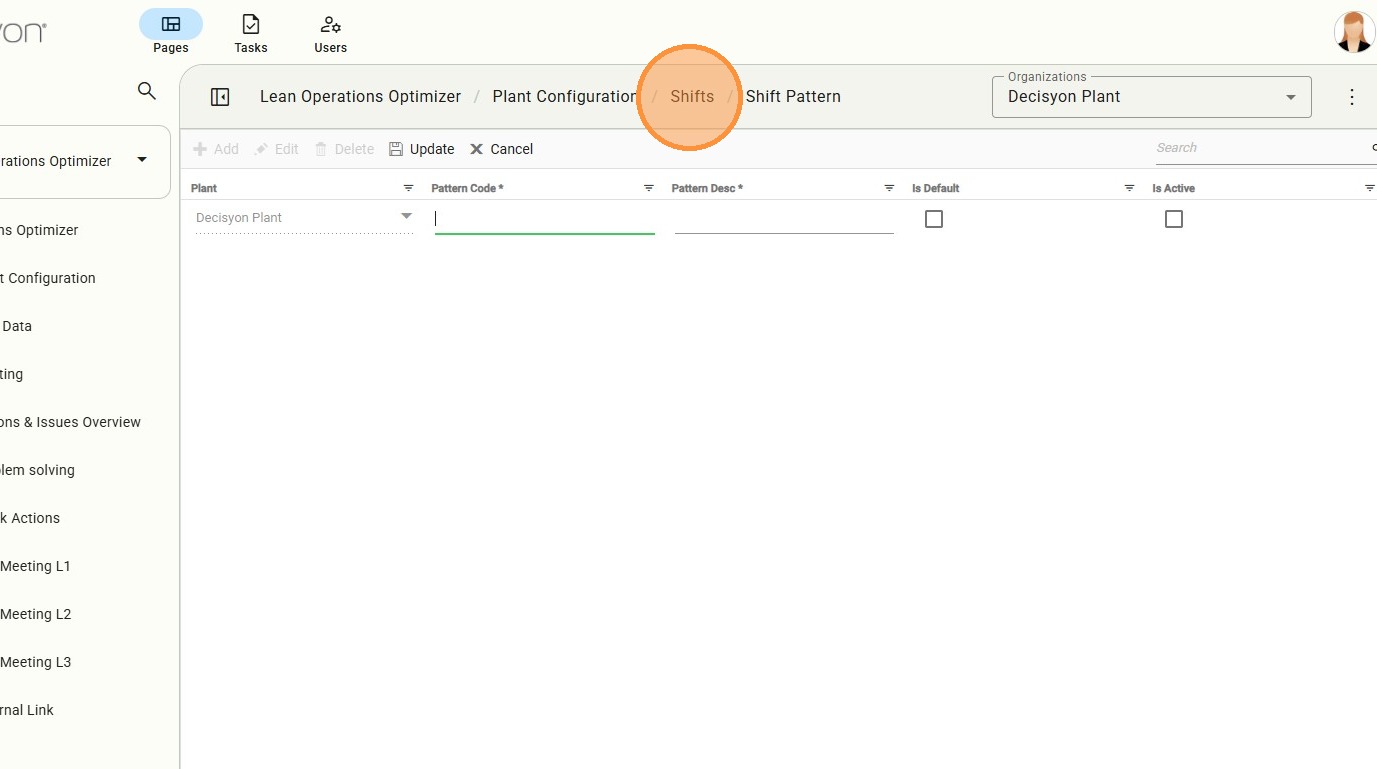Screen dimensions: 1377x769
Task: Click the sidebar search magnifier icon
Action: click(147, 91)
